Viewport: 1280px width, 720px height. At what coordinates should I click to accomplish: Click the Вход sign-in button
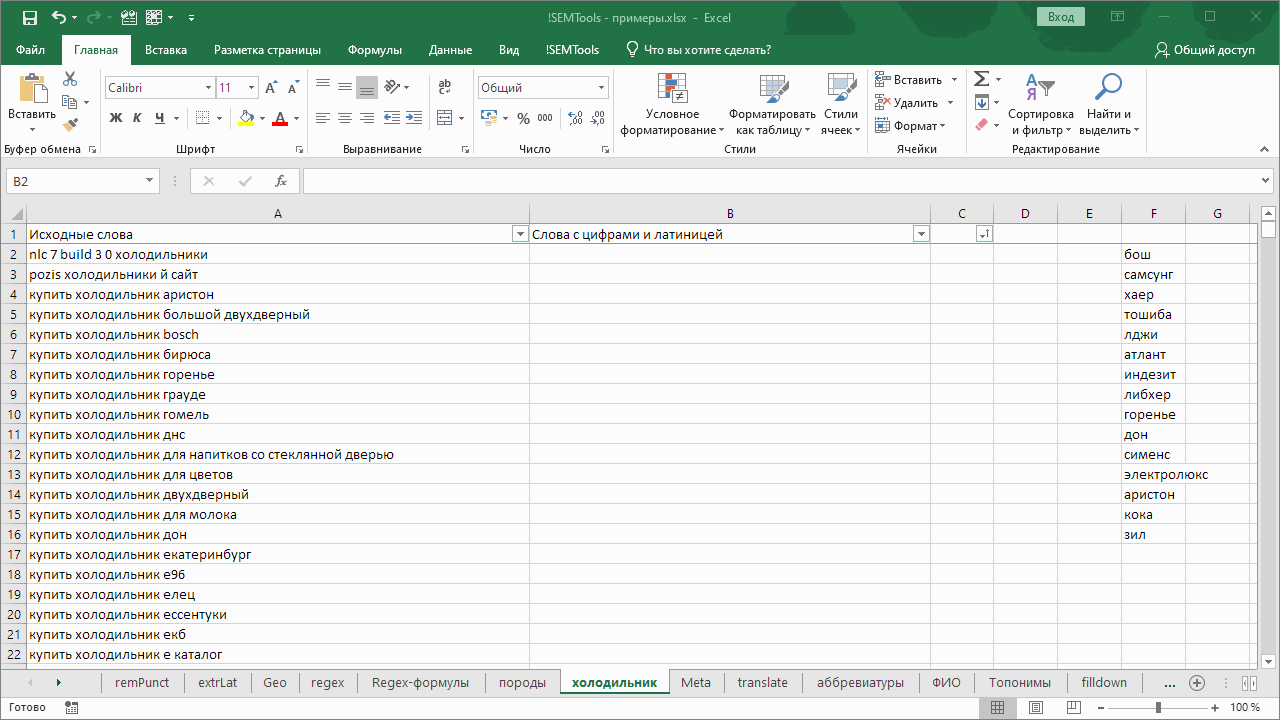(x=1061, y=17)
